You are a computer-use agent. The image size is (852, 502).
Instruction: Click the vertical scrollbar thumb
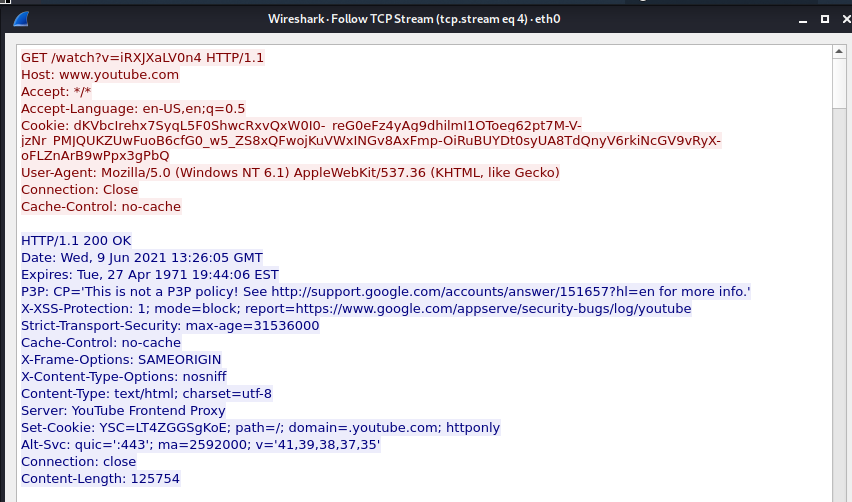tap(840, 82)
